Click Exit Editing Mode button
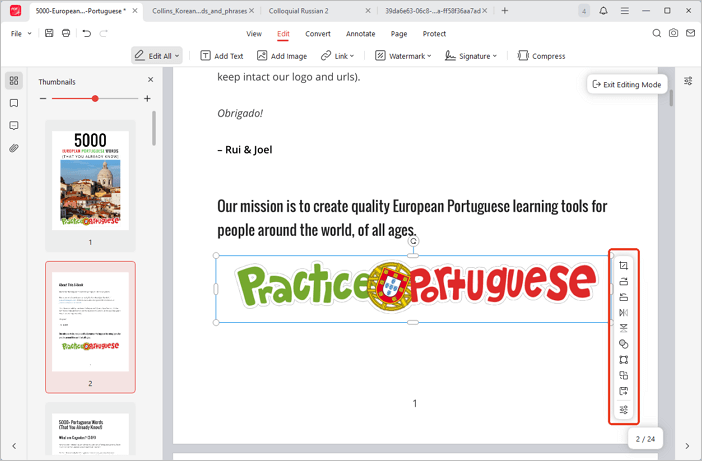The width and height of the screenshot is (702, 461). (626, 85)
